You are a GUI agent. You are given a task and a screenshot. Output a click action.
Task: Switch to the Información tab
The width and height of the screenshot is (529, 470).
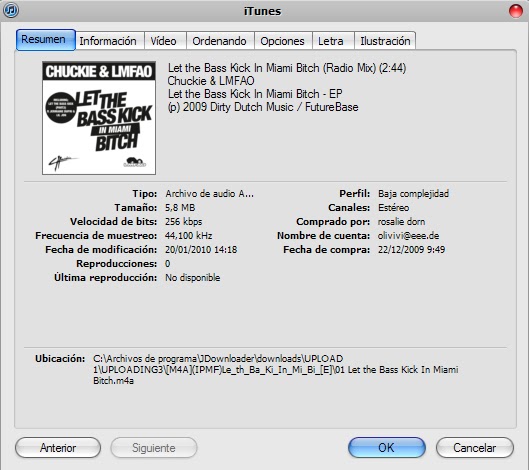(110, 41)
